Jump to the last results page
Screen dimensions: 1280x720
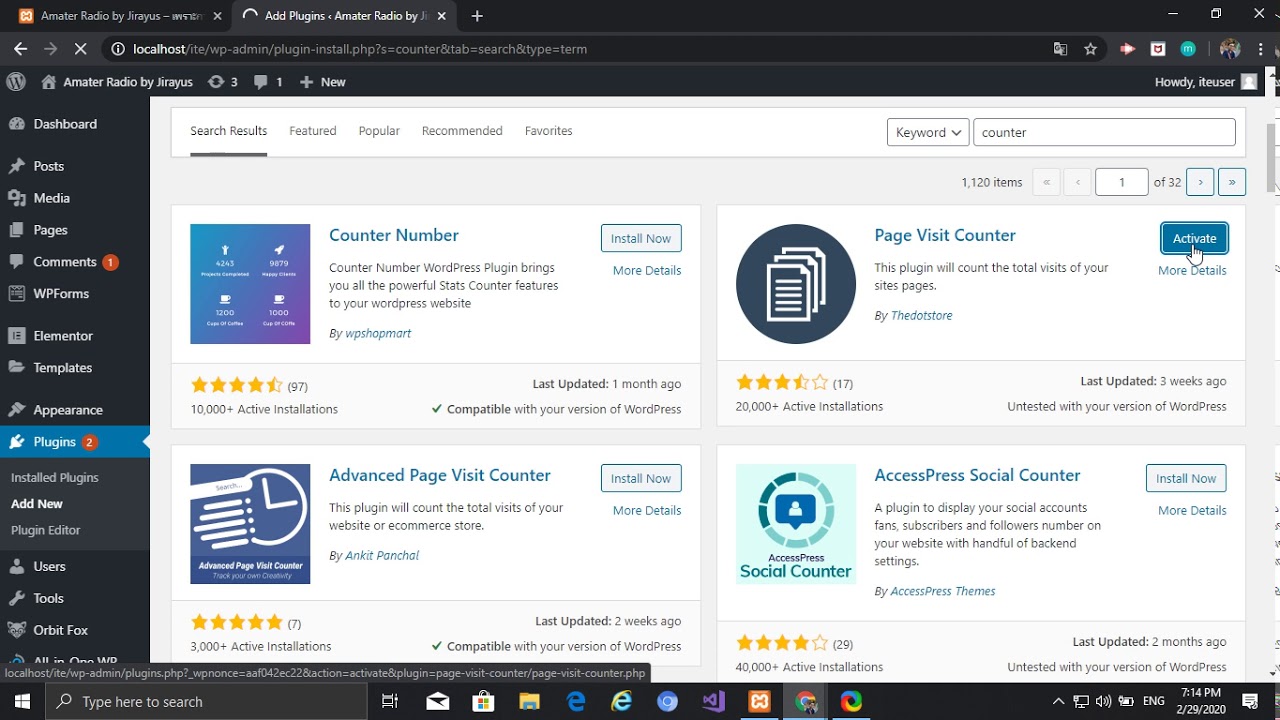(x=1232, y=182)
